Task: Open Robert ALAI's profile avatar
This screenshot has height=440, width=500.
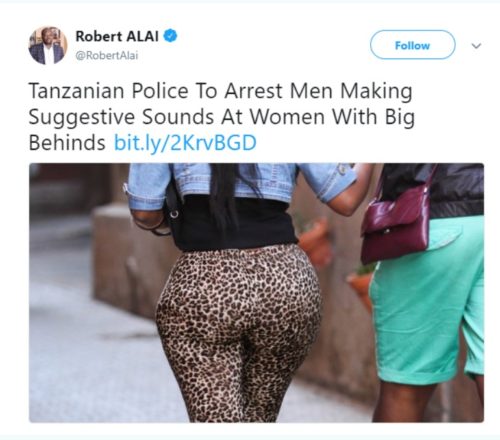Action: click(x=48, y=45)
